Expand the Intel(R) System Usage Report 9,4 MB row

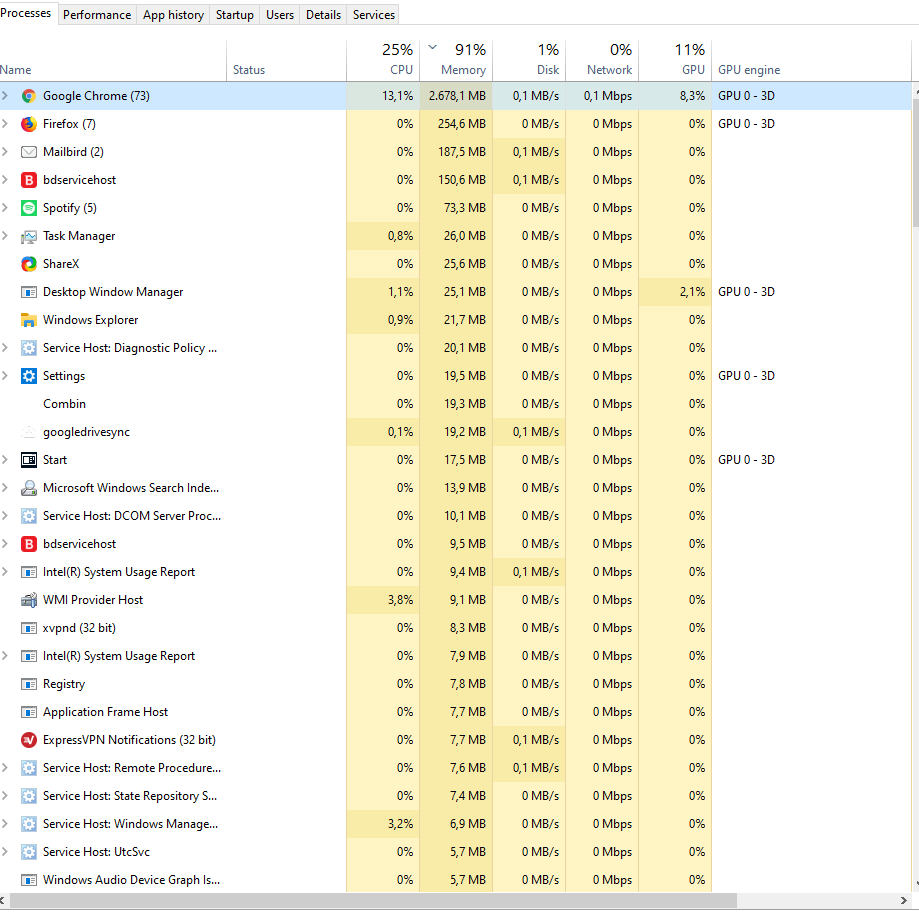point(5,572)
